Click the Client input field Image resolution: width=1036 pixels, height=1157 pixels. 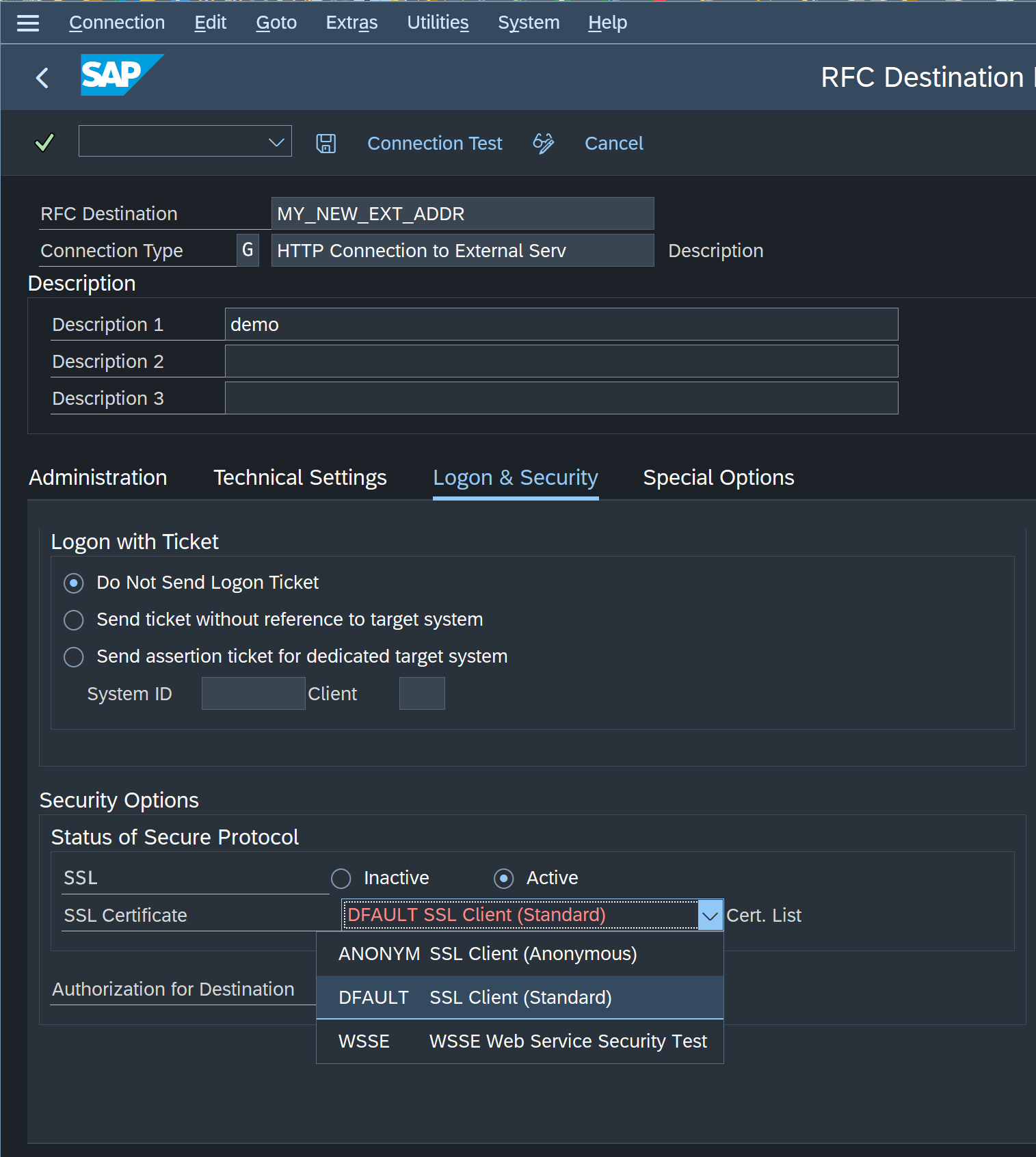(x=422, y=693)
